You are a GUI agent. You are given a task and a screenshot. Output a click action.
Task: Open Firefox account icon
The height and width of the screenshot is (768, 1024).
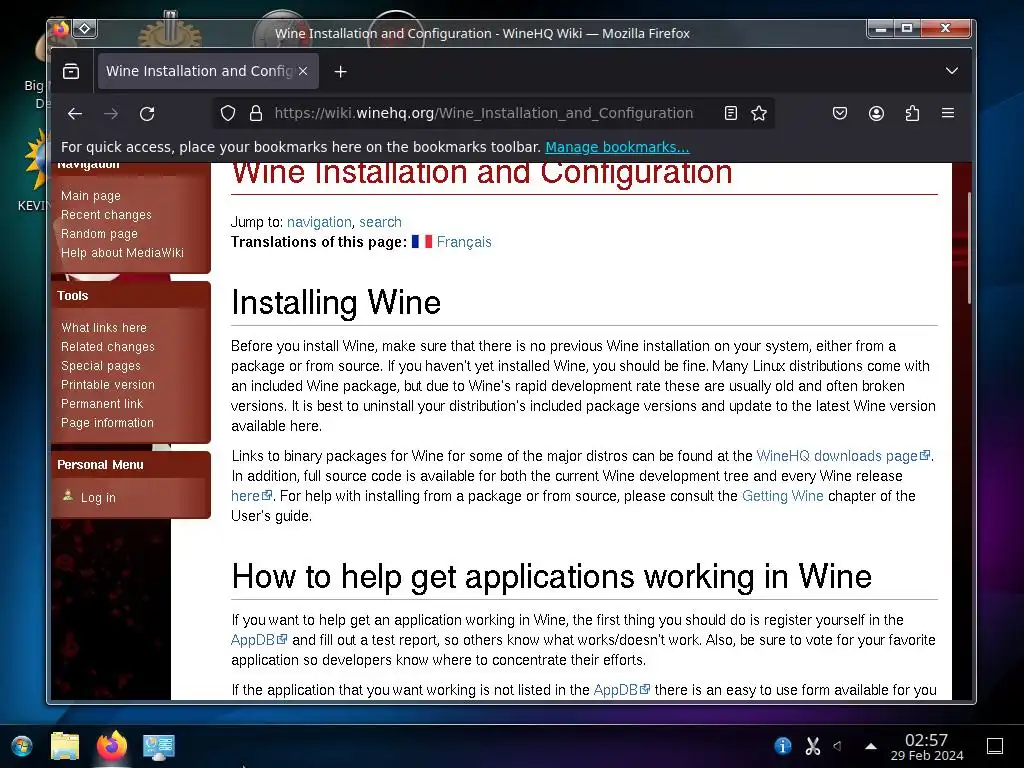click(x=876, y=114)
